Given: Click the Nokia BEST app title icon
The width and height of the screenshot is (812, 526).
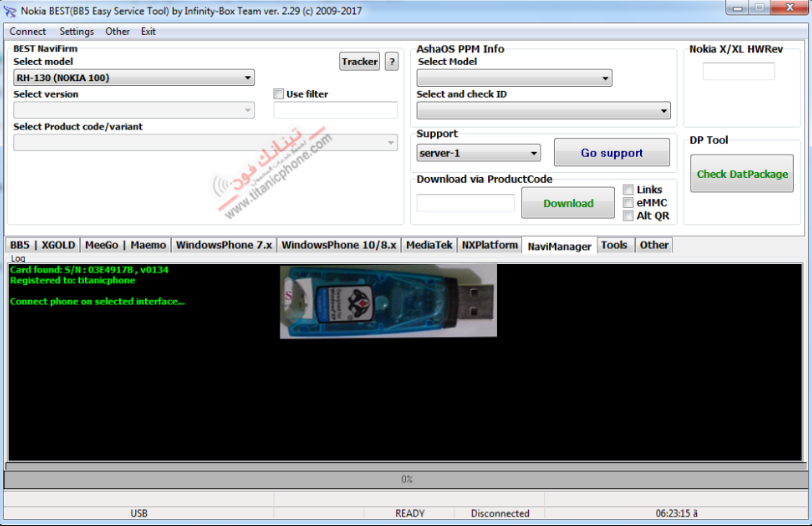Looking at the screenshot, I should (9, 11).
